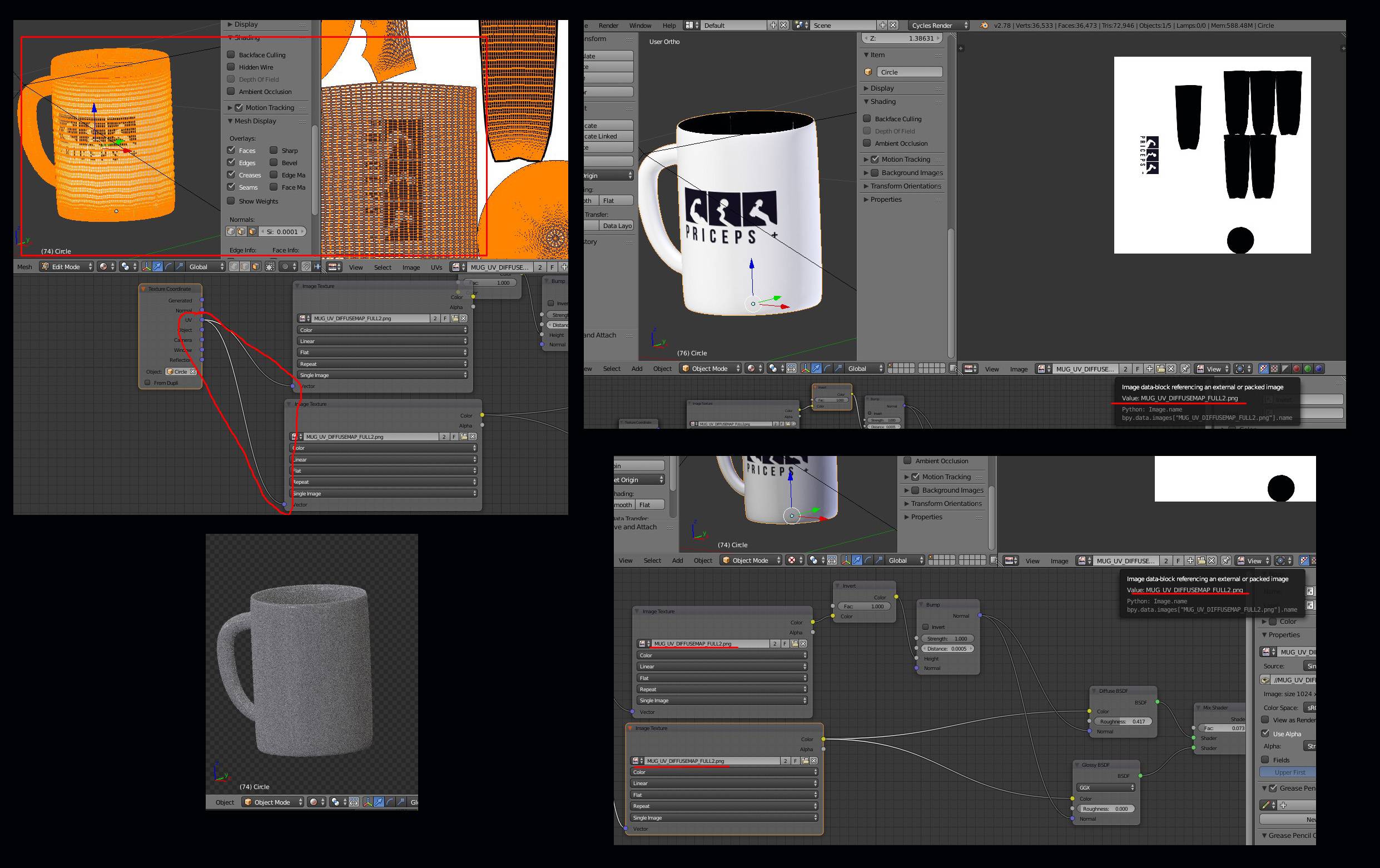Toggle the Sharp overlay checkbox
The height and width of the screenshot is (868, 1380).
tap(274, 150)
